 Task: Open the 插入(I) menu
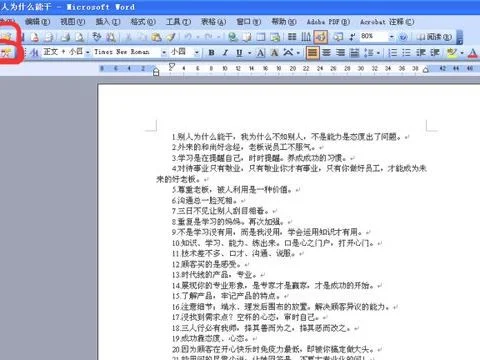[108, 22]
